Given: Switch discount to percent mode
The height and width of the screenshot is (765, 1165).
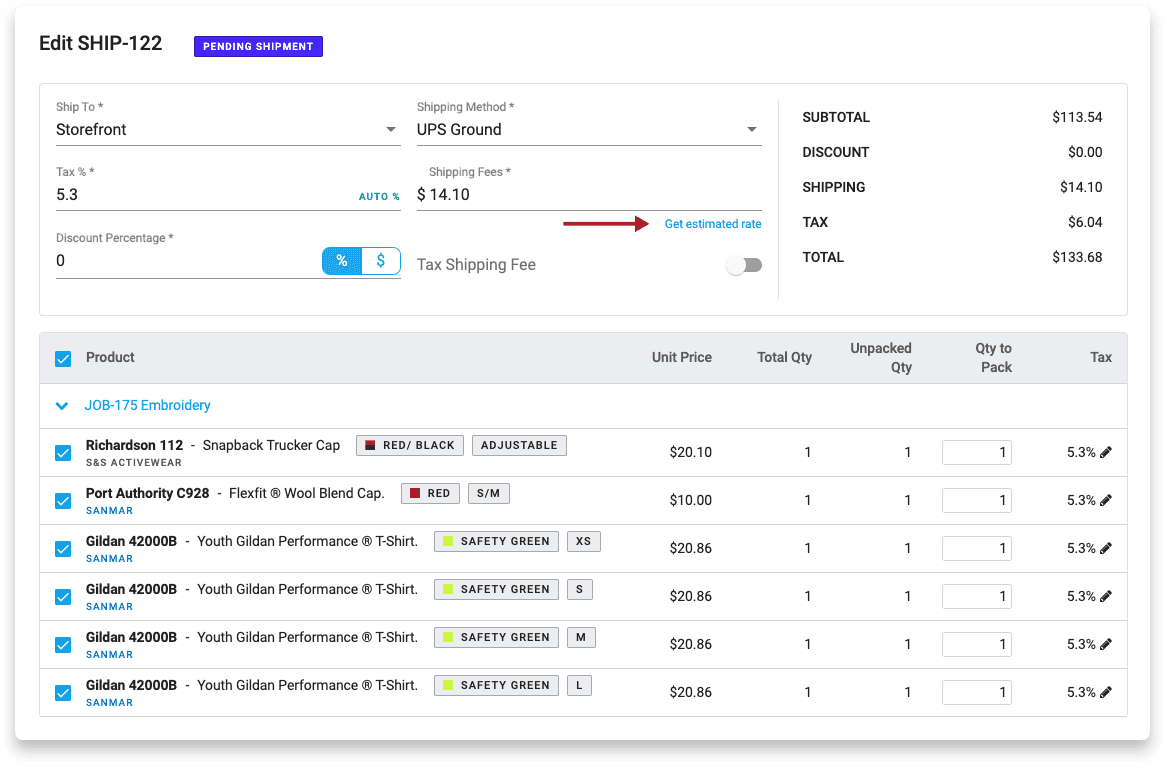Looking at the screenshot, I should click(342, 261).
